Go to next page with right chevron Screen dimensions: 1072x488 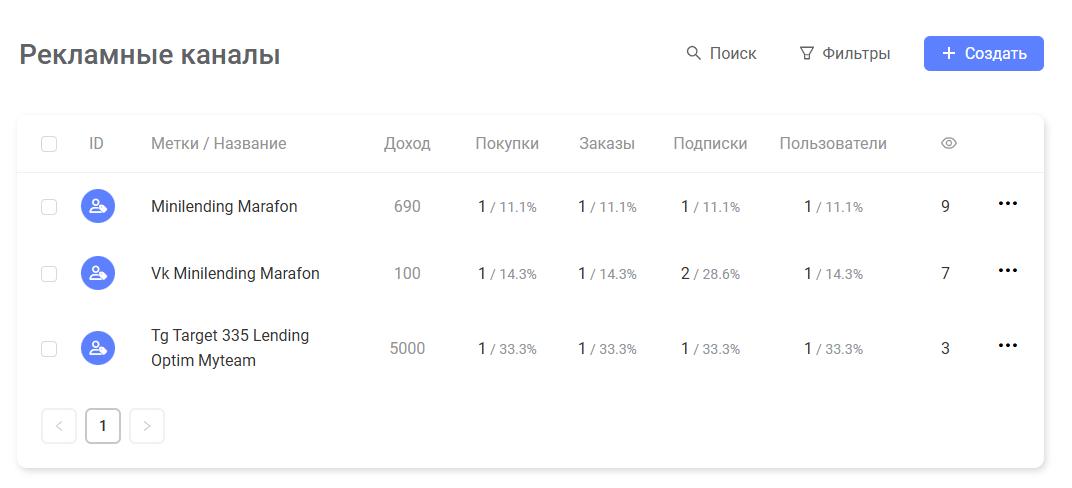tap(146, 426)
